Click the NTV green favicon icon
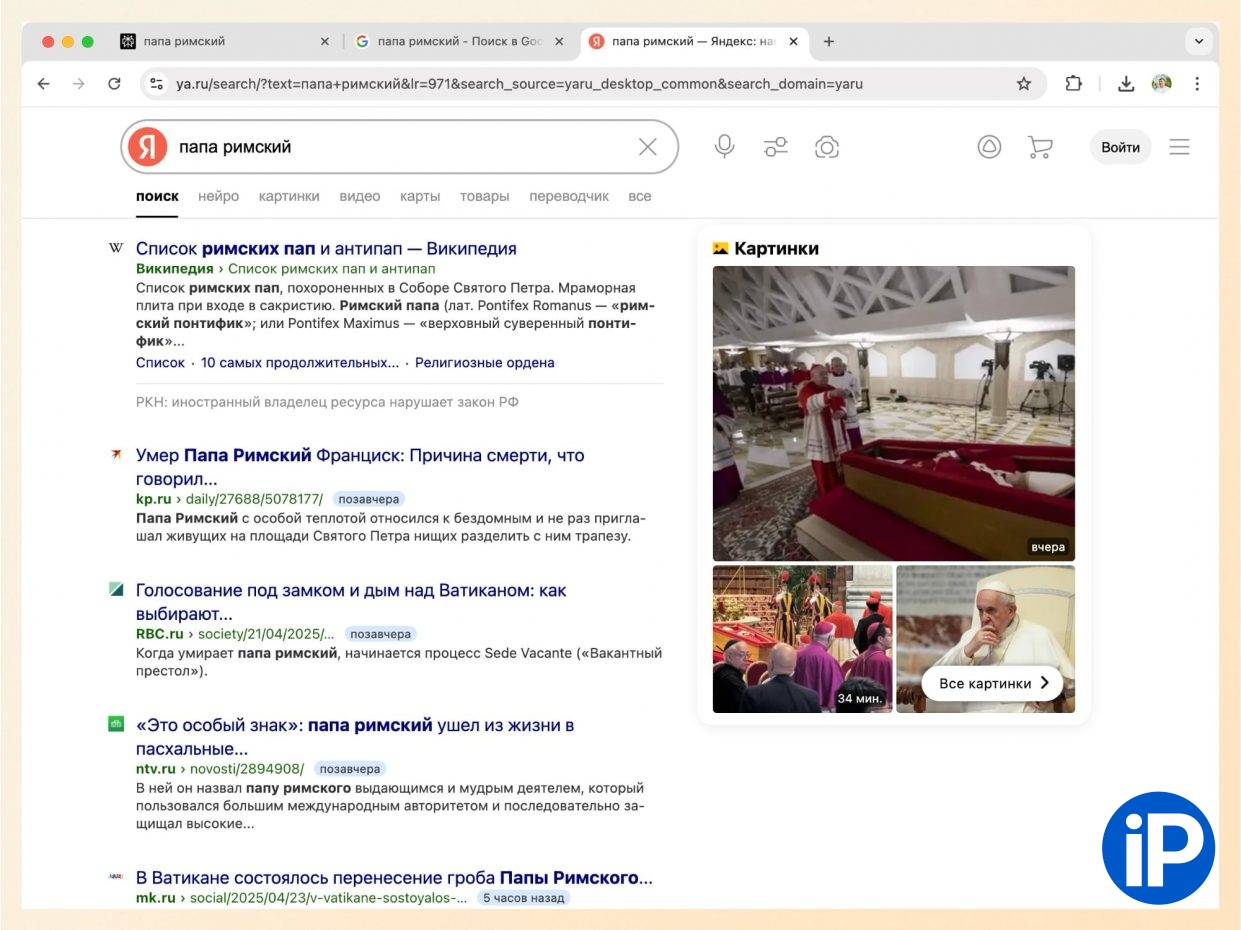The width and height of the screenshot is (1241, 930). 116,724
